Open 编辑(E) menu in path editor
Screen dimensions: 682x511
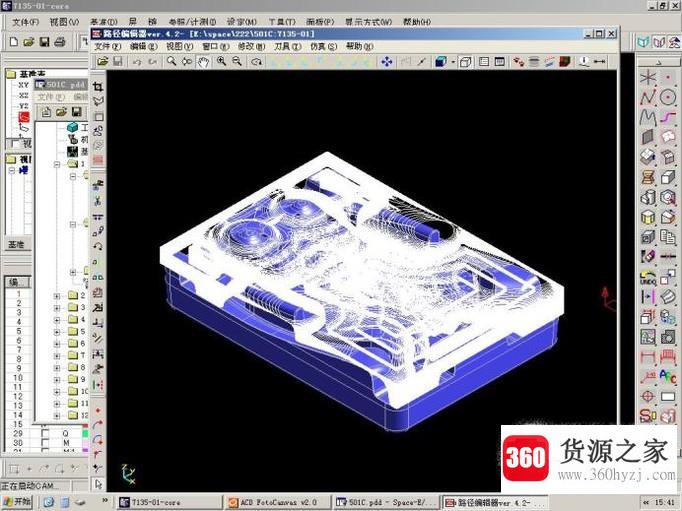144,46
